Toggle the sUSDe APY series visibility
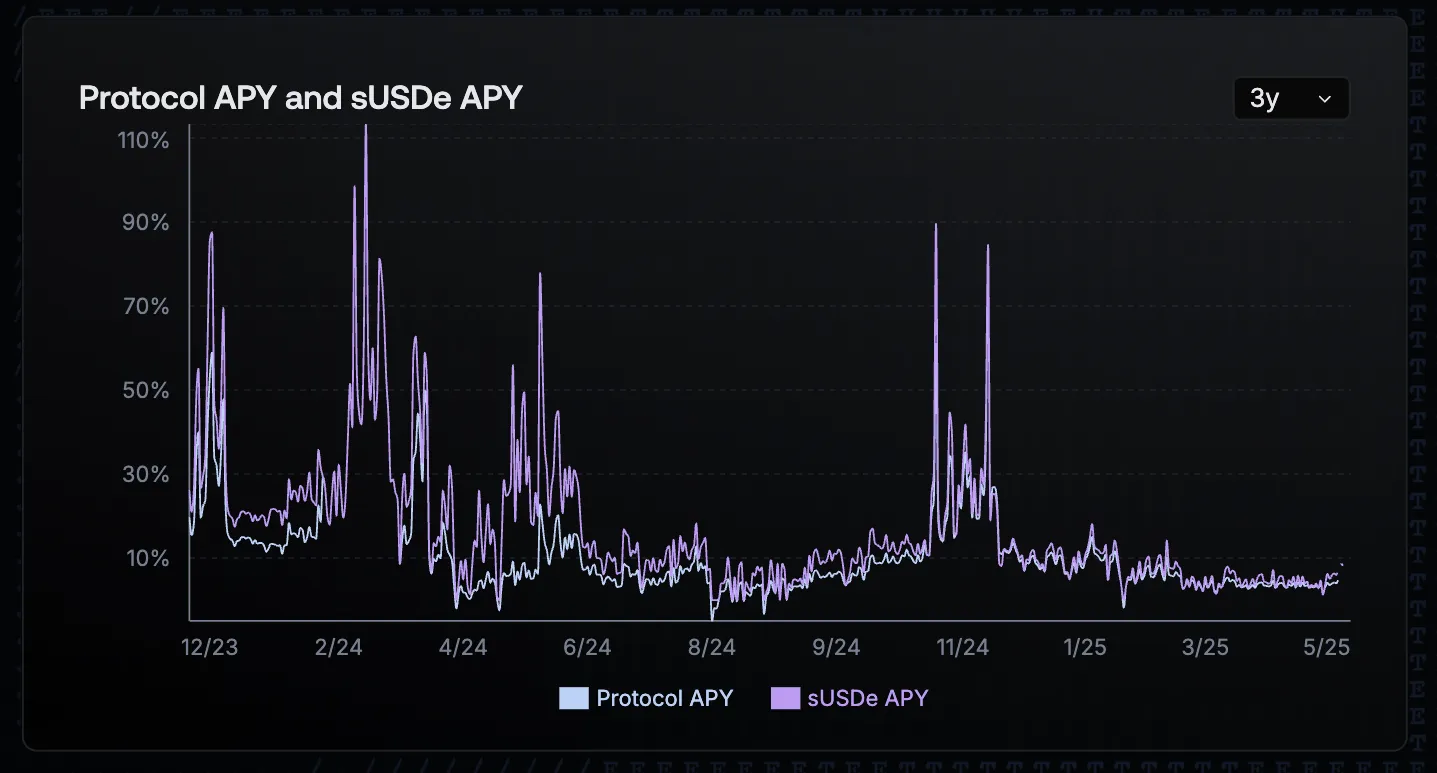Image resolution: width=1437 pixels, height=773 pixels. pyautogui.click(x=849, y=698)
